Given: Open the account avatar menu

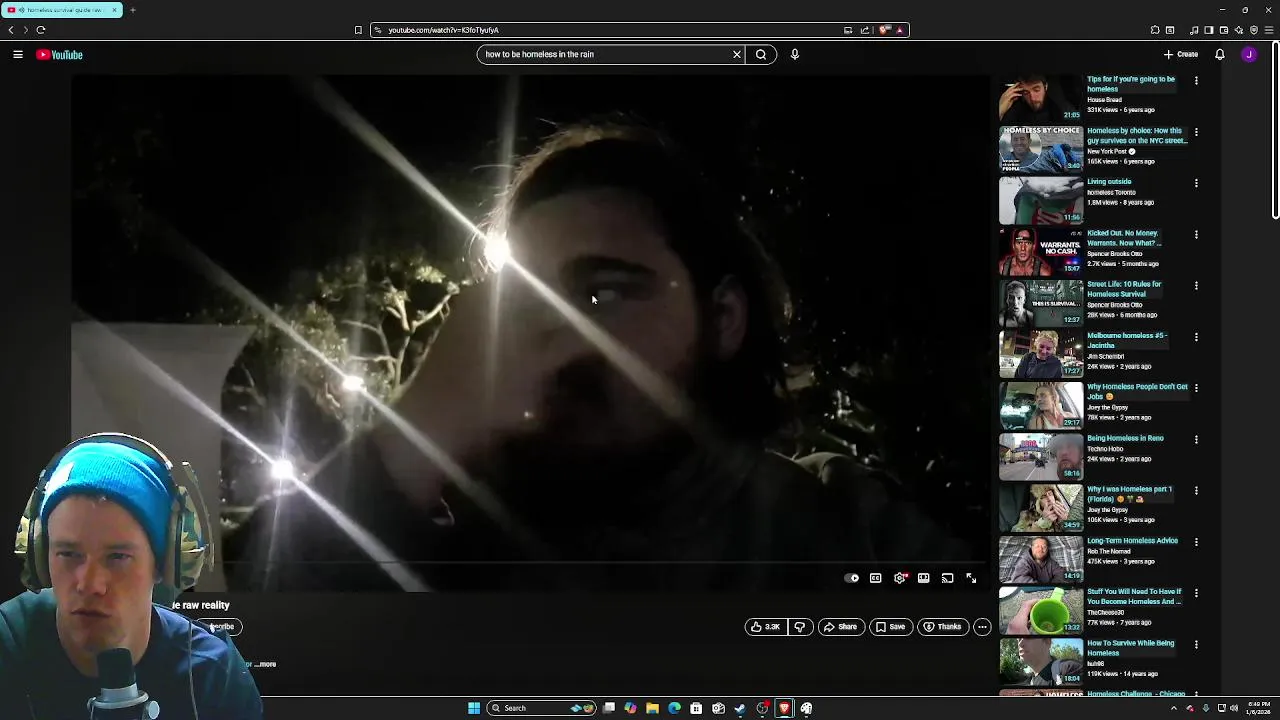Looking at the screenshot, I should point(1249,54).
